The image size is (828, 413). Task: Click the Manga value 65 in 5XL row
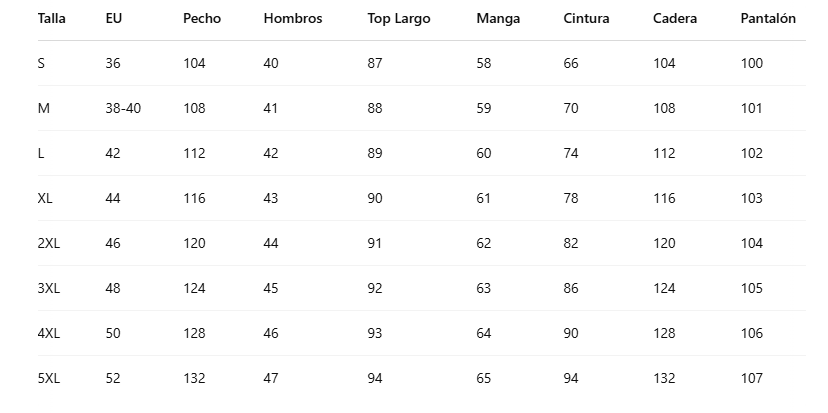coord(484,378)
